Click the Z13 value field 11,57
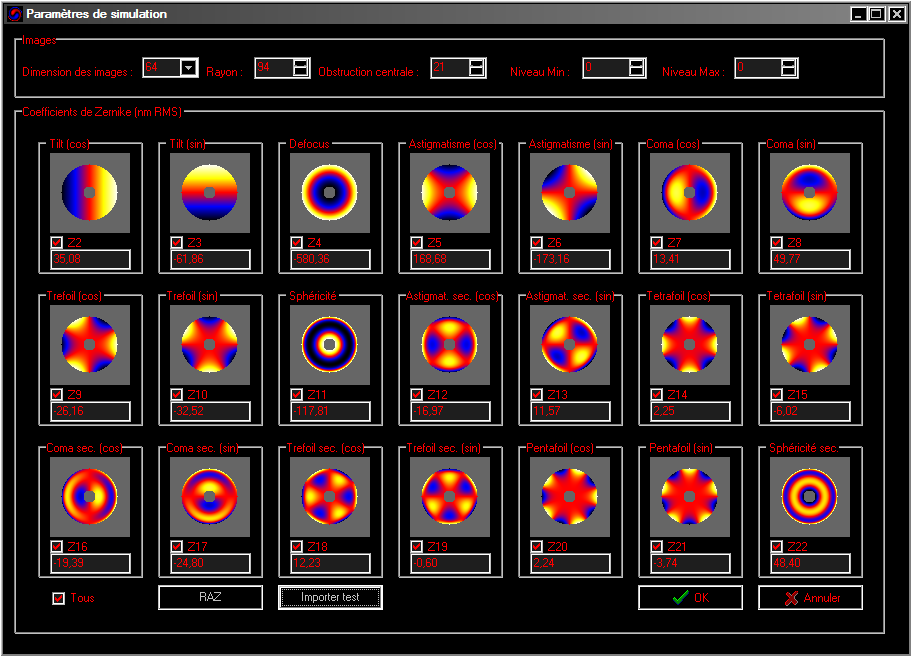This screenshot has width=912, height=657. pos(570,411)
